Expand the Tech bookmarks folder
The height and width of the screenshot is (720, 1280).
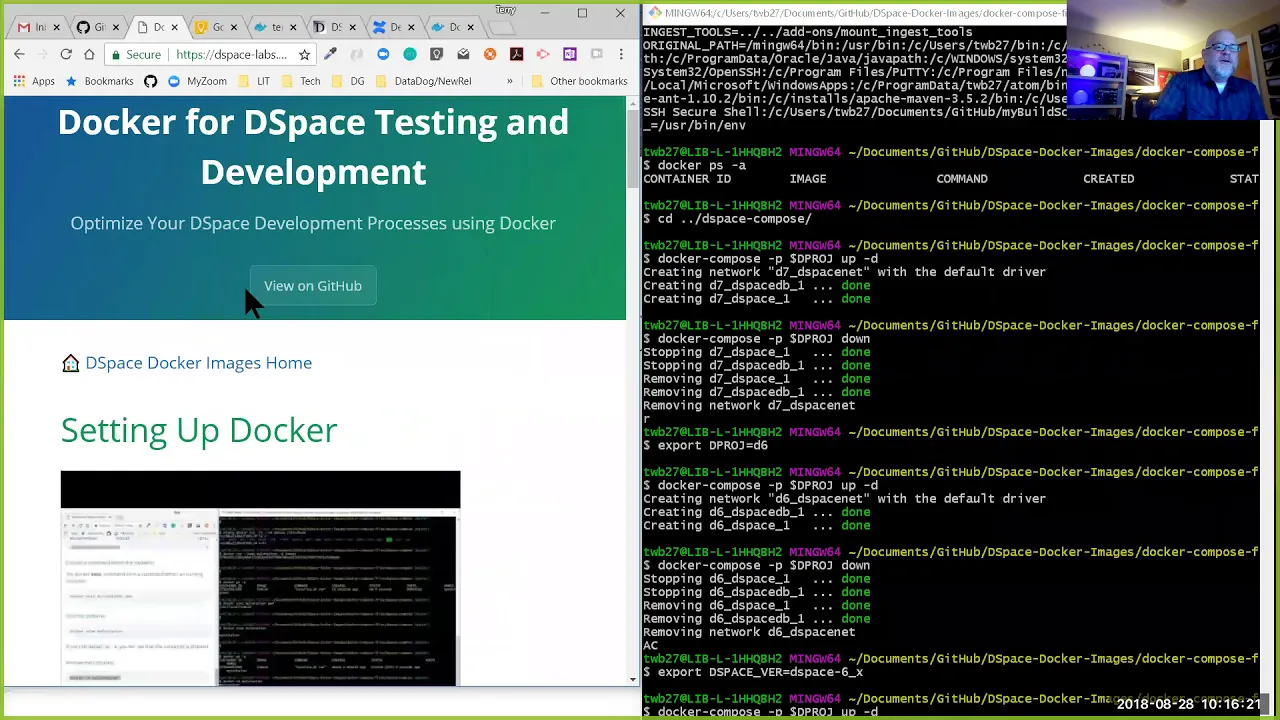[300, 81]
